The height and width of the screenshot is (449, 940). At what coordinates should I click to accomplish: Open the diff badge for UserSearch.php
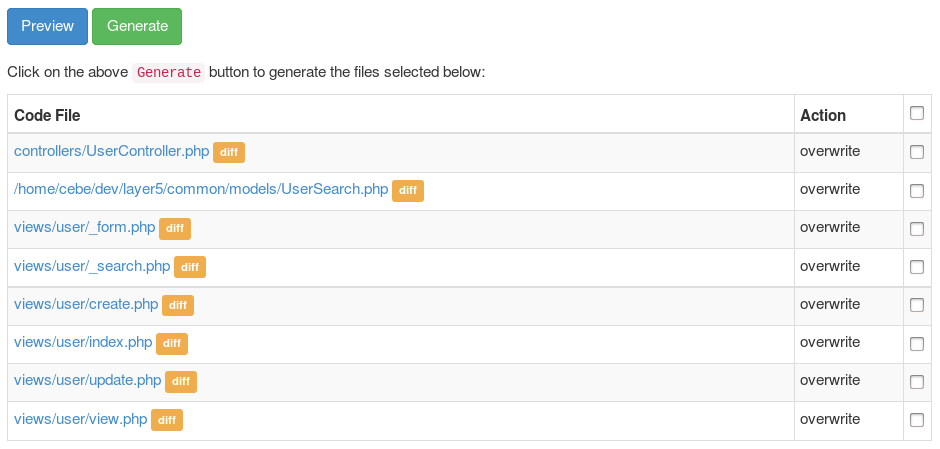click(408, 190)
